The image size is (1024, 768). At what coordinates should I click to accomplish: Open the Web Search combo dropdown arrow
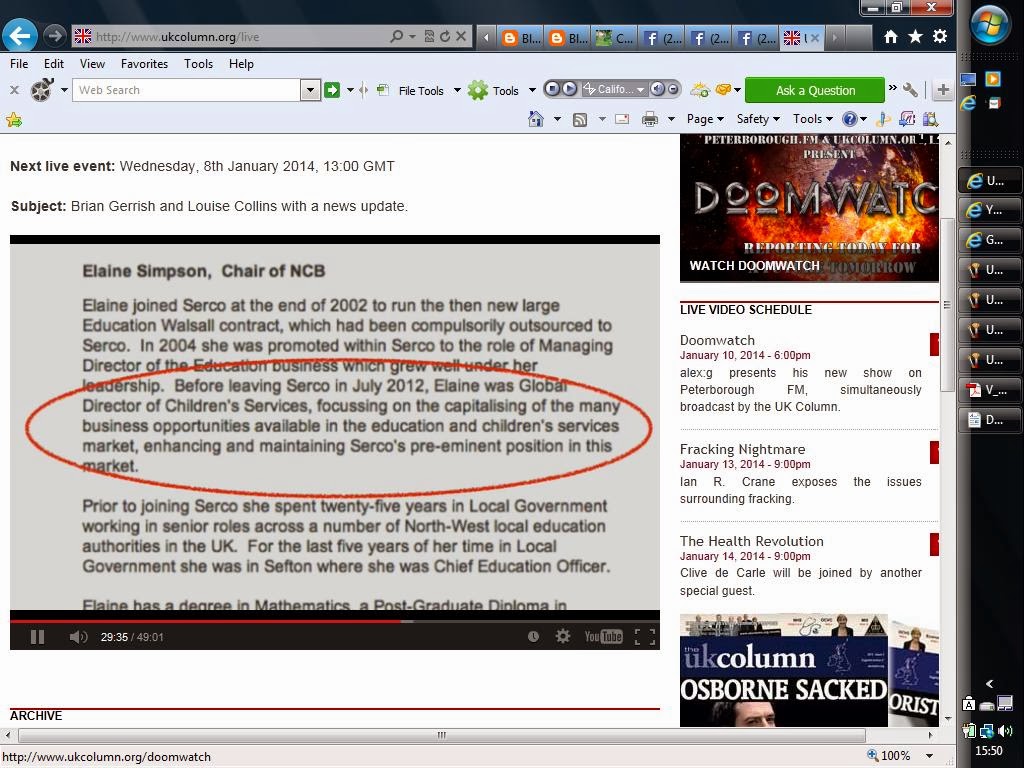tap(310, 90)
